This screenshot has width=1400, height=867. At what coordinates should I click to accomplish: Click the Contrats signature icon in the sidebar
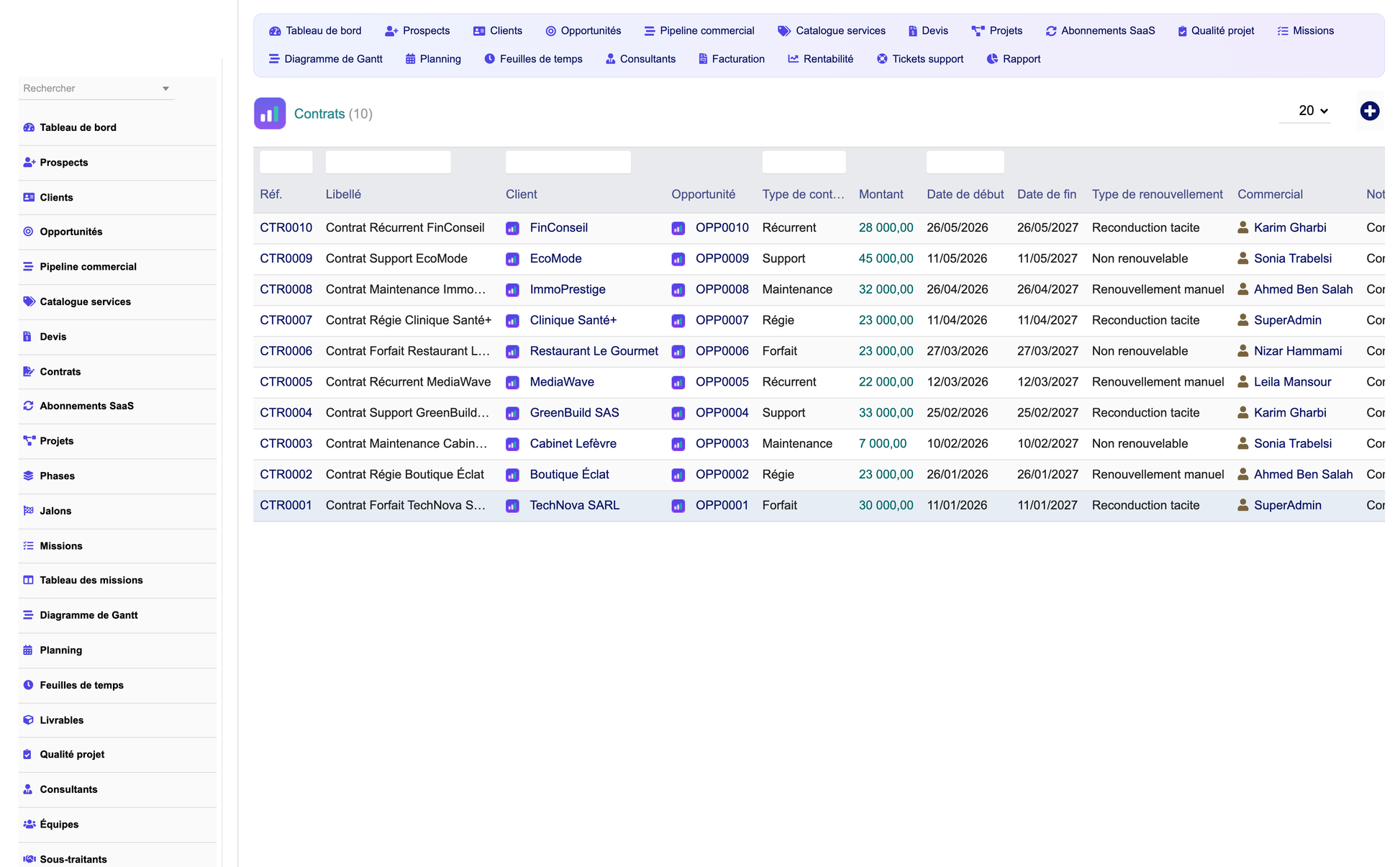pos(29,371)
